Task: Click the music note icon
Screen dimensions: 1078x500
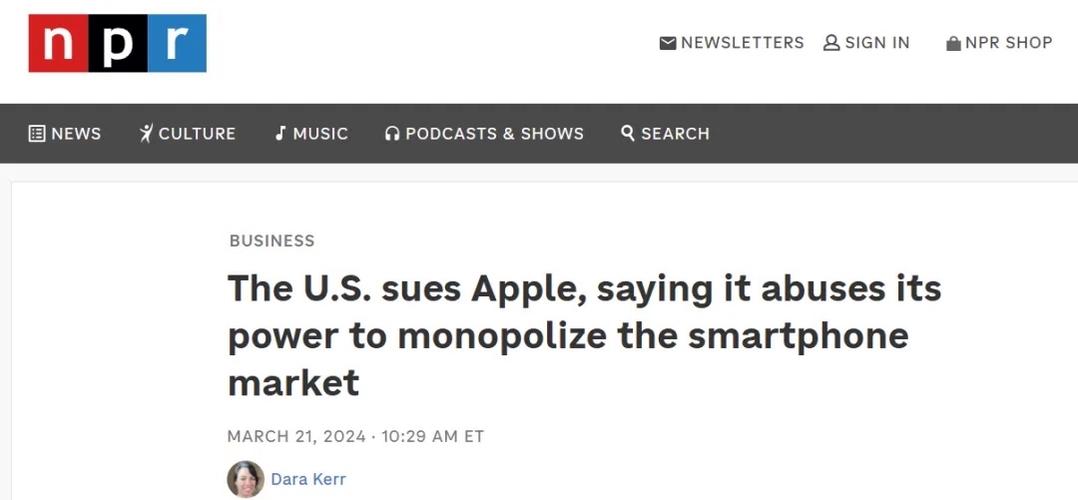Action: click(280, 133)
